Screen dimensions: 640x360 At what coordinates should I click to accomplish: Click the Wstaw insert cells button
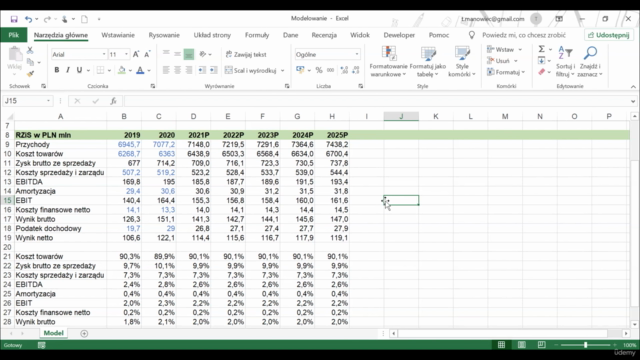(x=500, y=49)
